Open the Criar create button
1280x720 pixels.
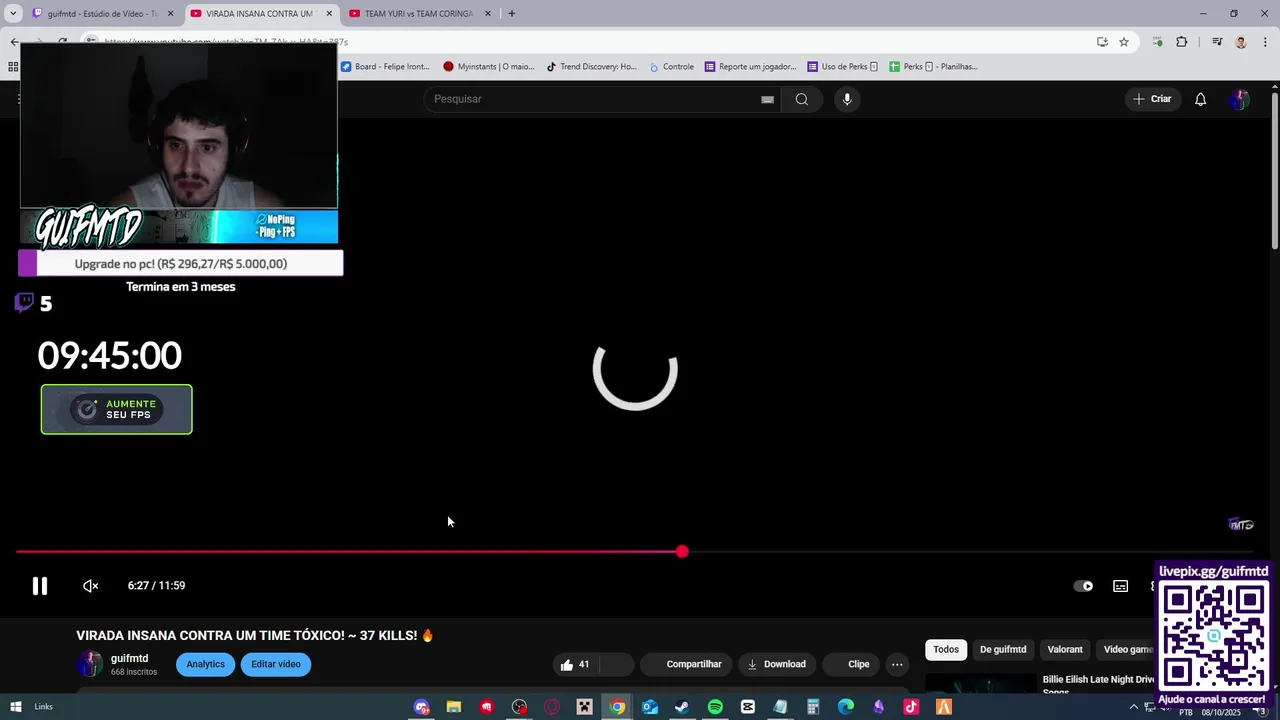click(1151, 99)
